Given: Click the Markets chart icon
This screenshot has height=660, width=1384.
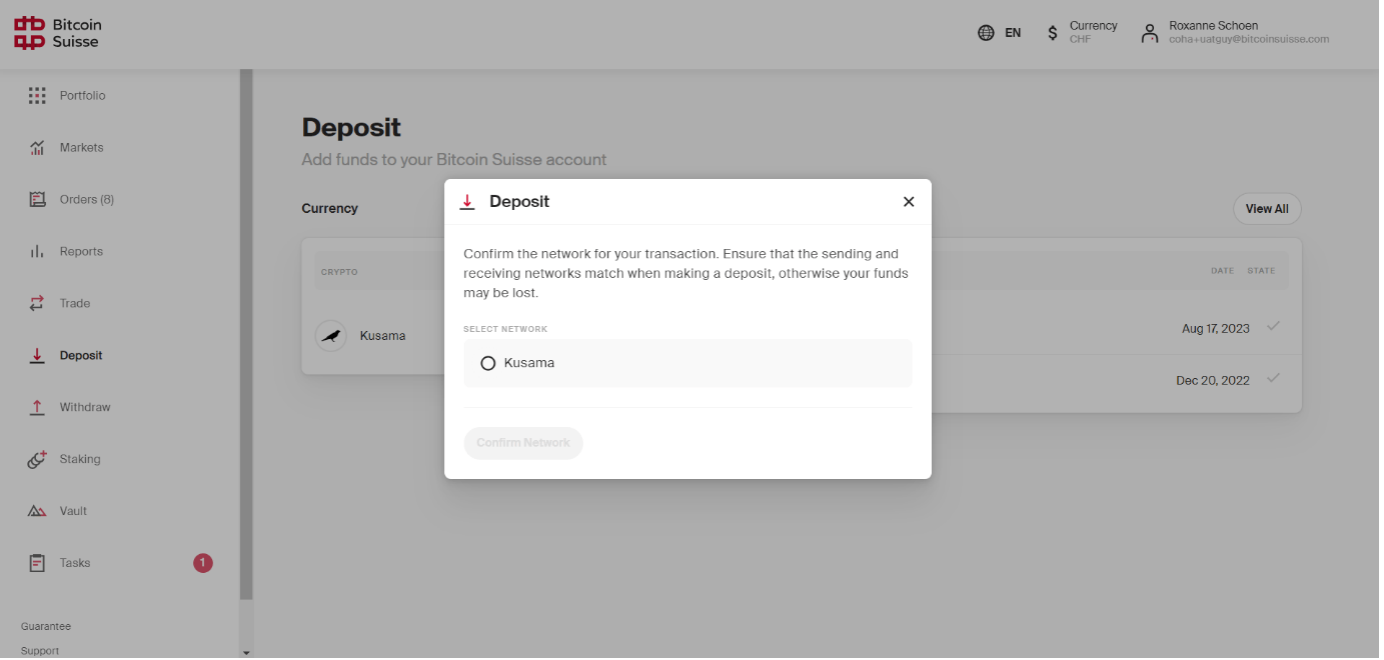Looking at the screenshot, I should pyautogui.click(x=37, y=148).
